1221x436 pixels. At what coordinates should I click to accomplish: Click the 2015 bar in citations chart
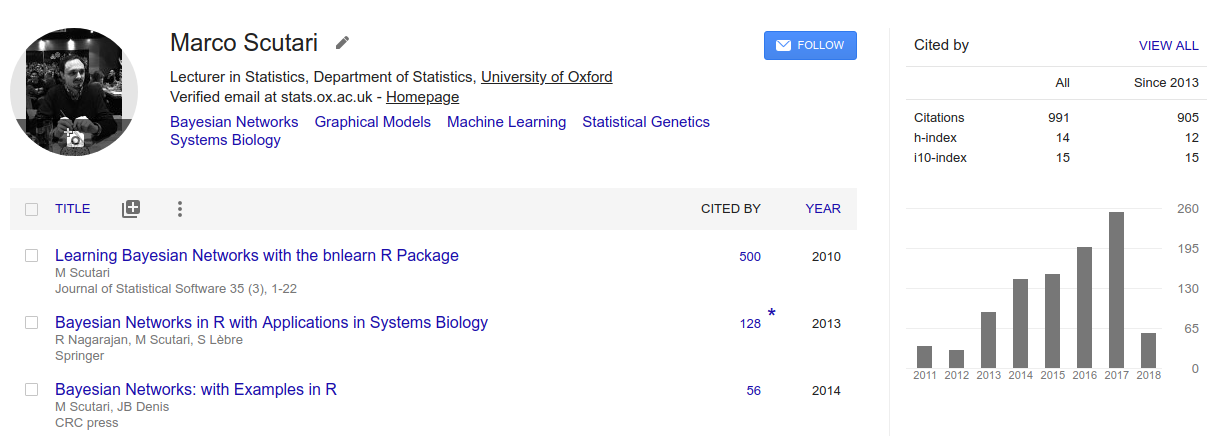coord(1052,321)
